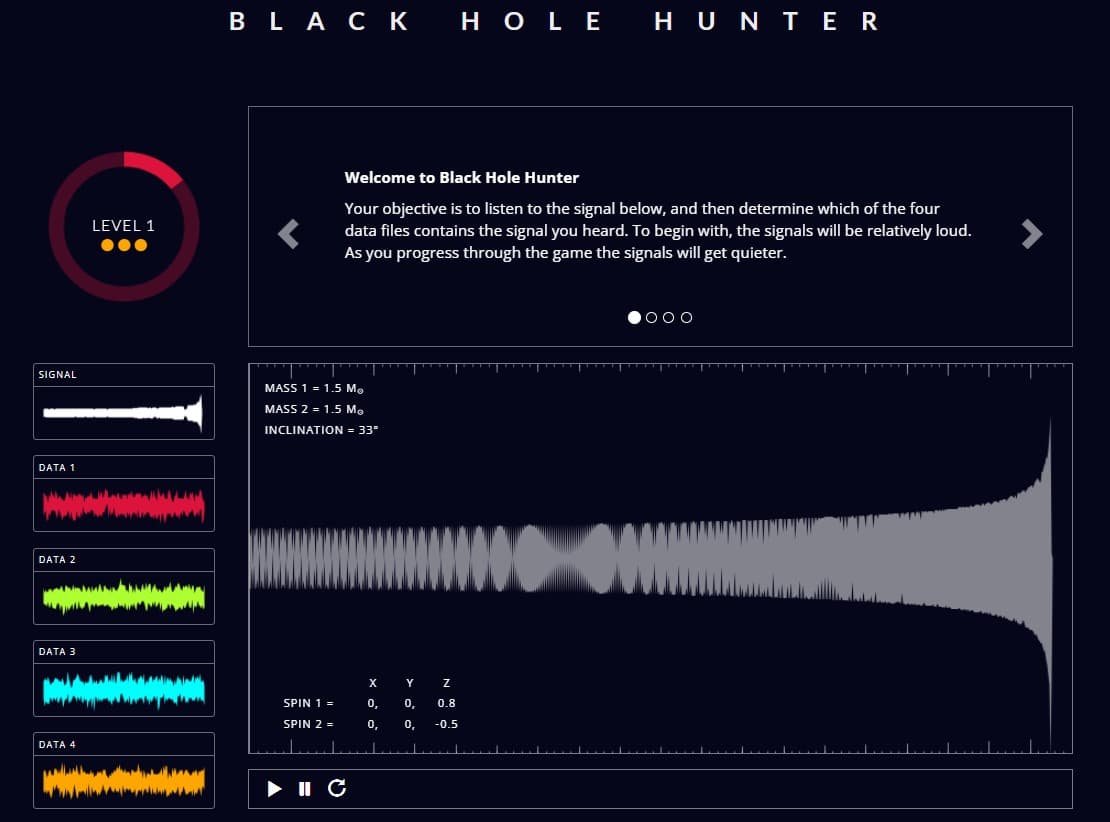Select the third pagination dot
The height and width of the screenshot is (822, 1110).
[x=669, y=317]
